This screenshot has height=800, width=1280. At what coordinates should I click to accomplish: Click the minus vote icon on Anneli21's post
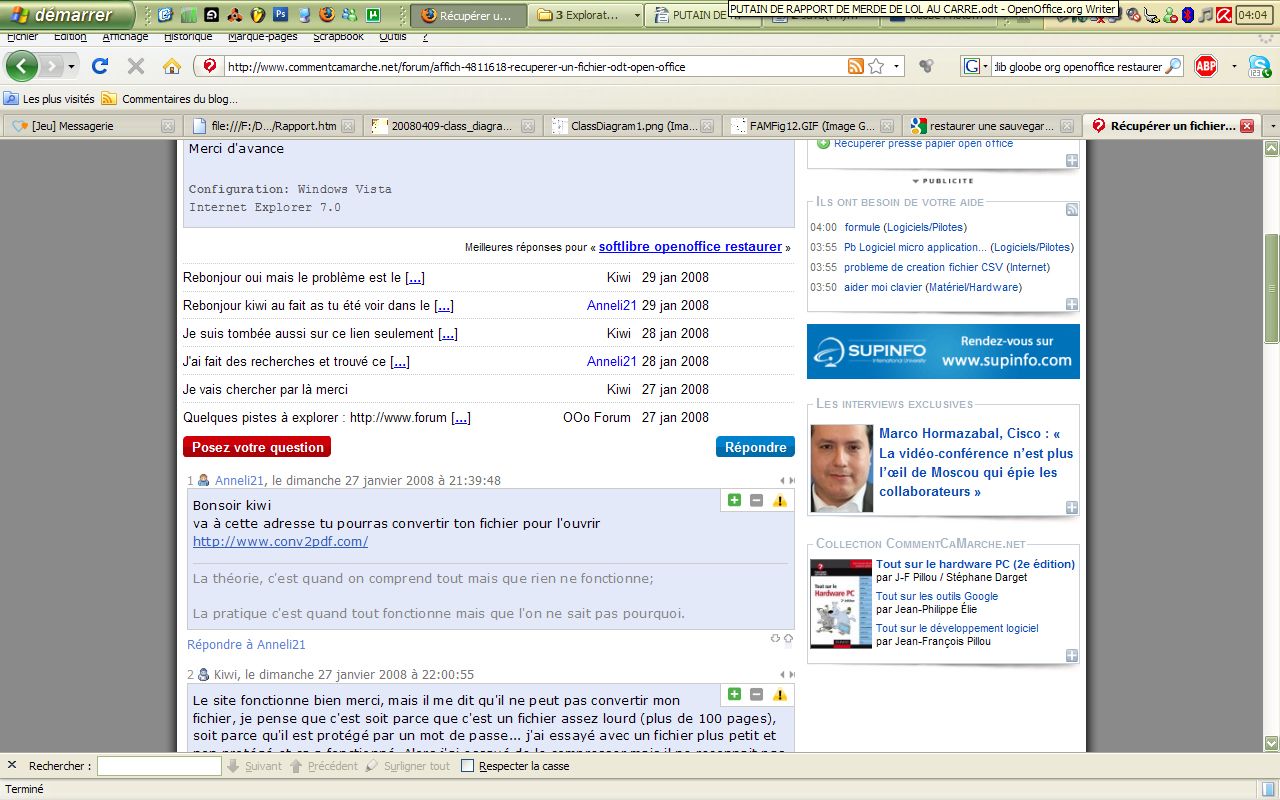pyautogui.click(x=756, y=500)
